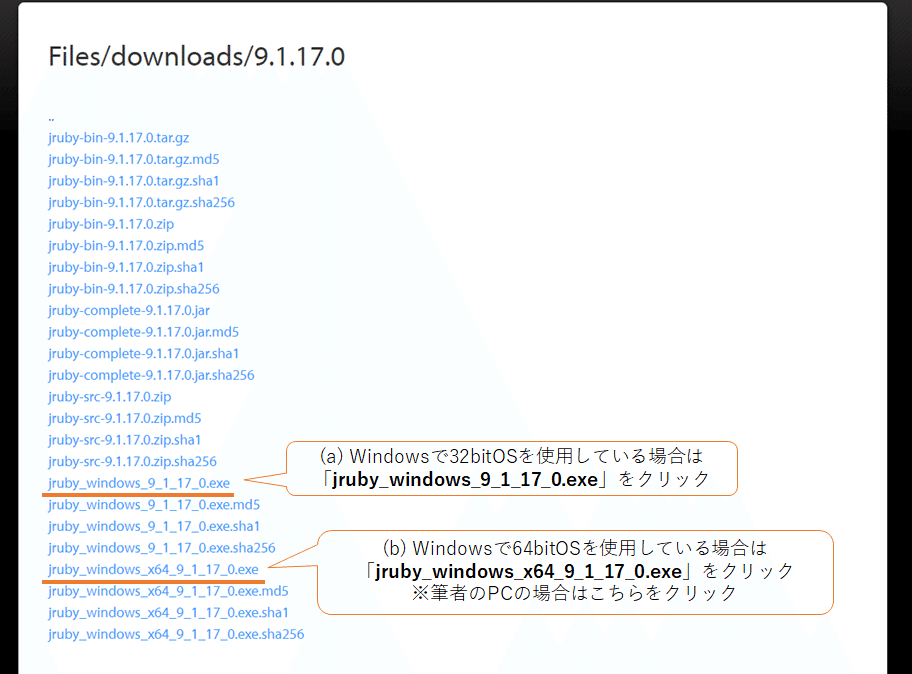
Task: Open jruby-complete-9.1.17.0.jar.sha1 link
Action: pos(144,354)
